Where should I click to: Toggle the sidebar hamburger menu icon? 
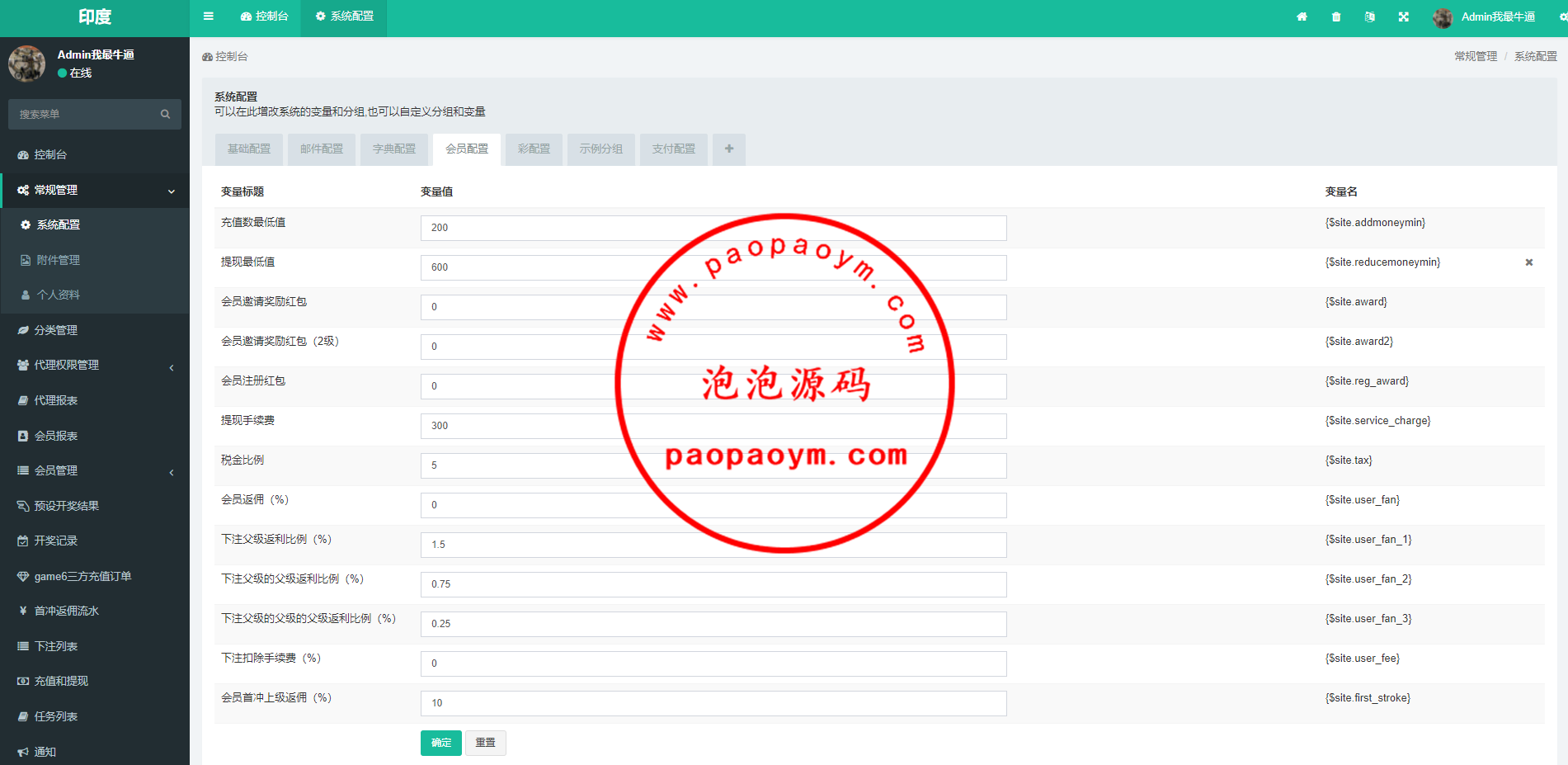(209, 17)
